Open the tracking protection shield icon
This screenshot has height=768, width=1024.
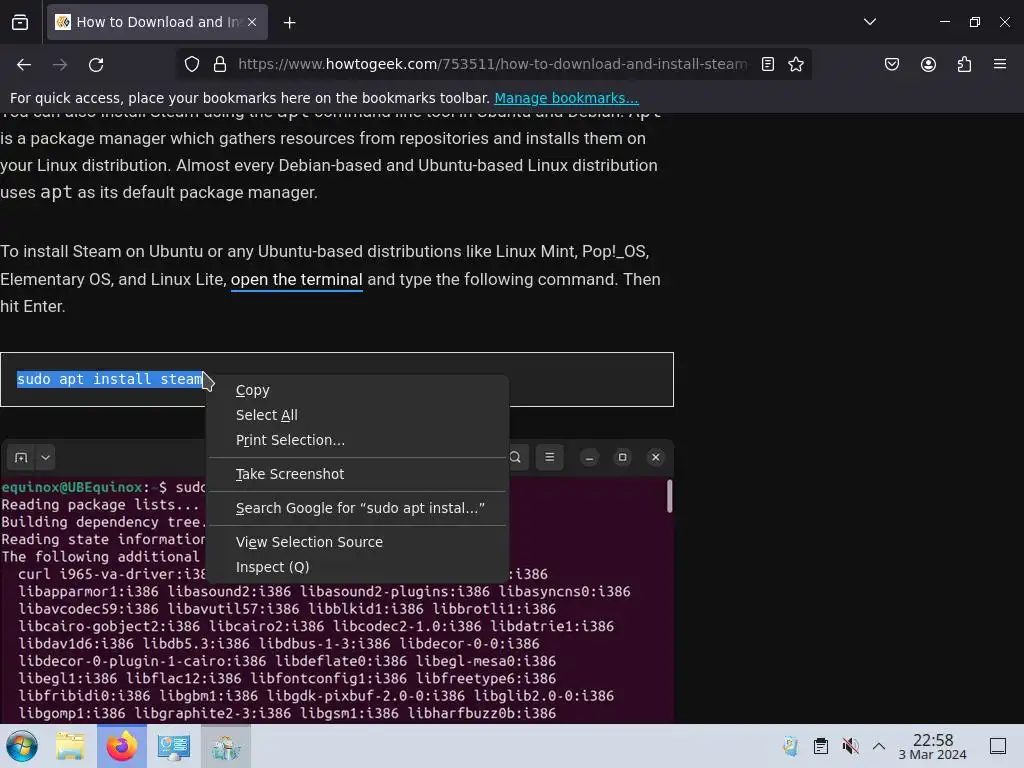[191, 64]
